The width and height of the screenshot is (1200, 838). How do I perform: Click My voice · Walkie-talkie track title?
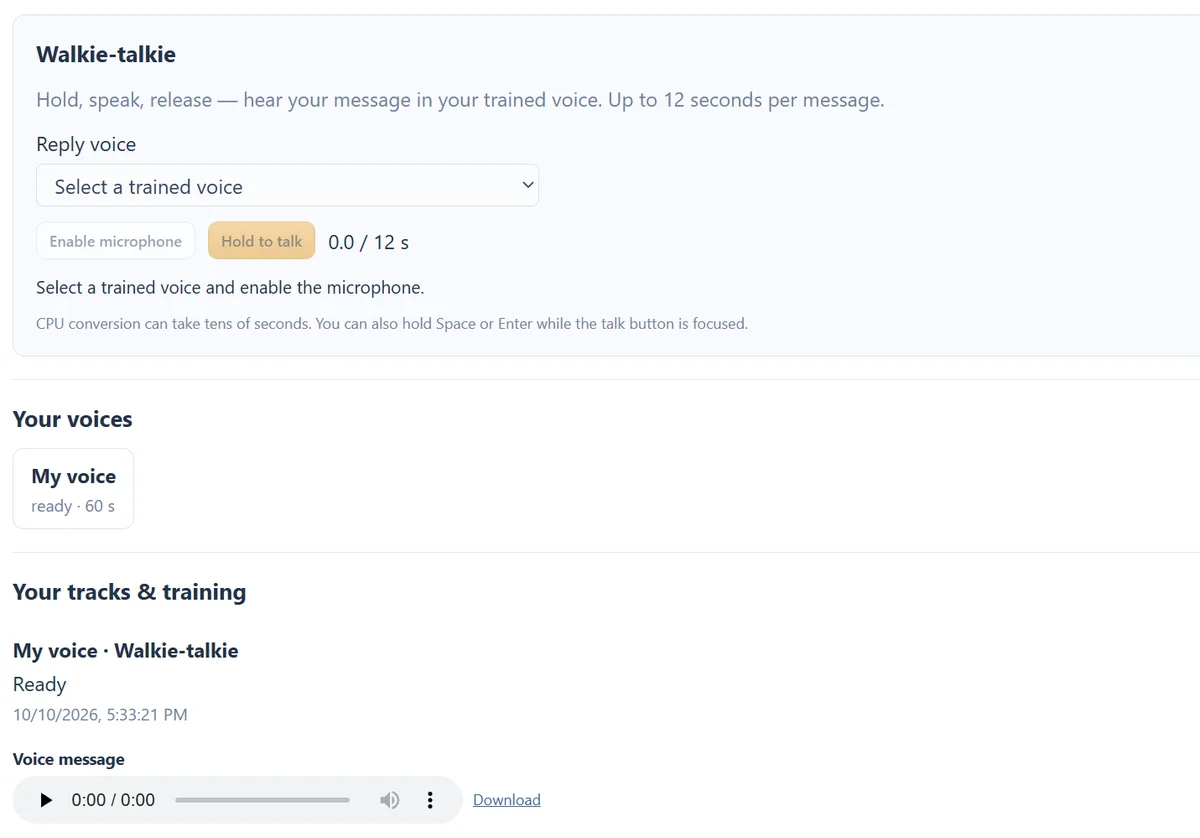click(126, 651)
